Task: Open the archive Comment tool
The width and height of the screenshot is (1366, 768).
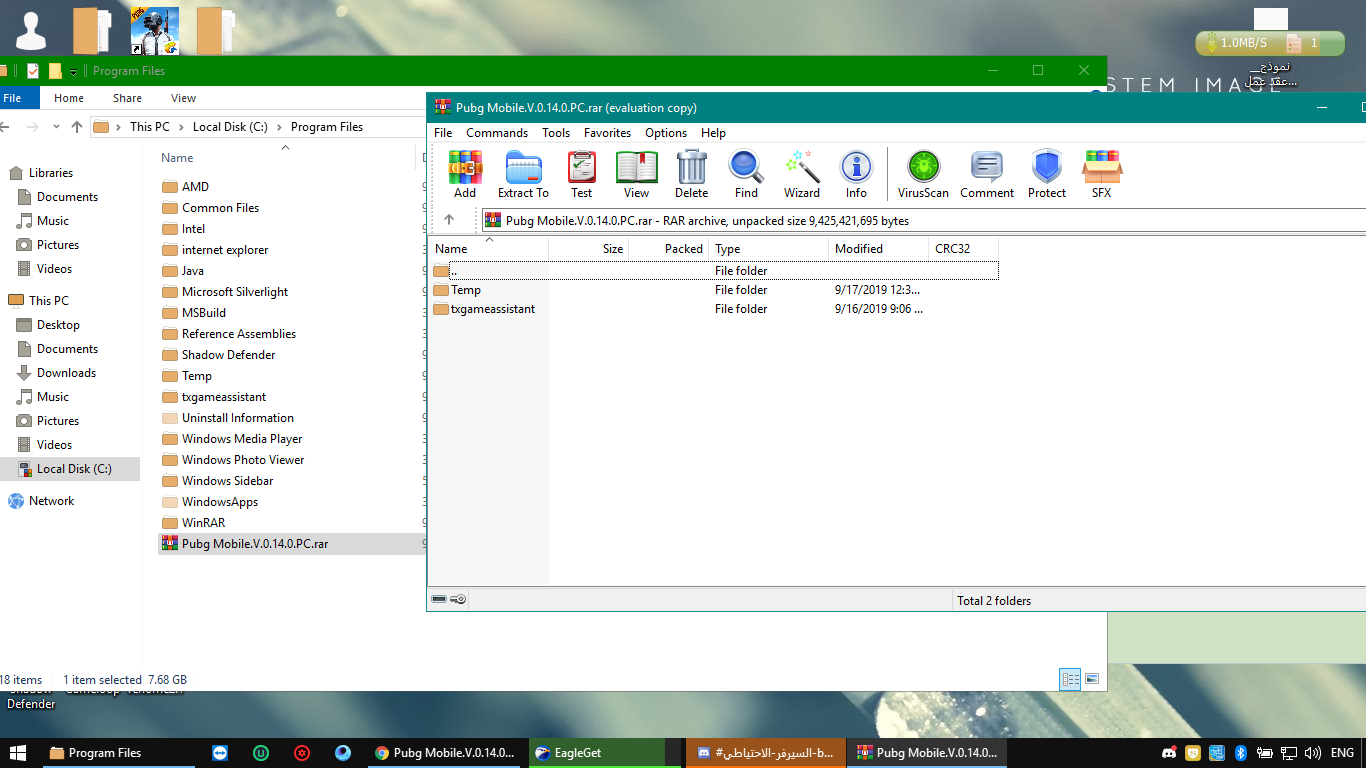Action: pos(986,174)
